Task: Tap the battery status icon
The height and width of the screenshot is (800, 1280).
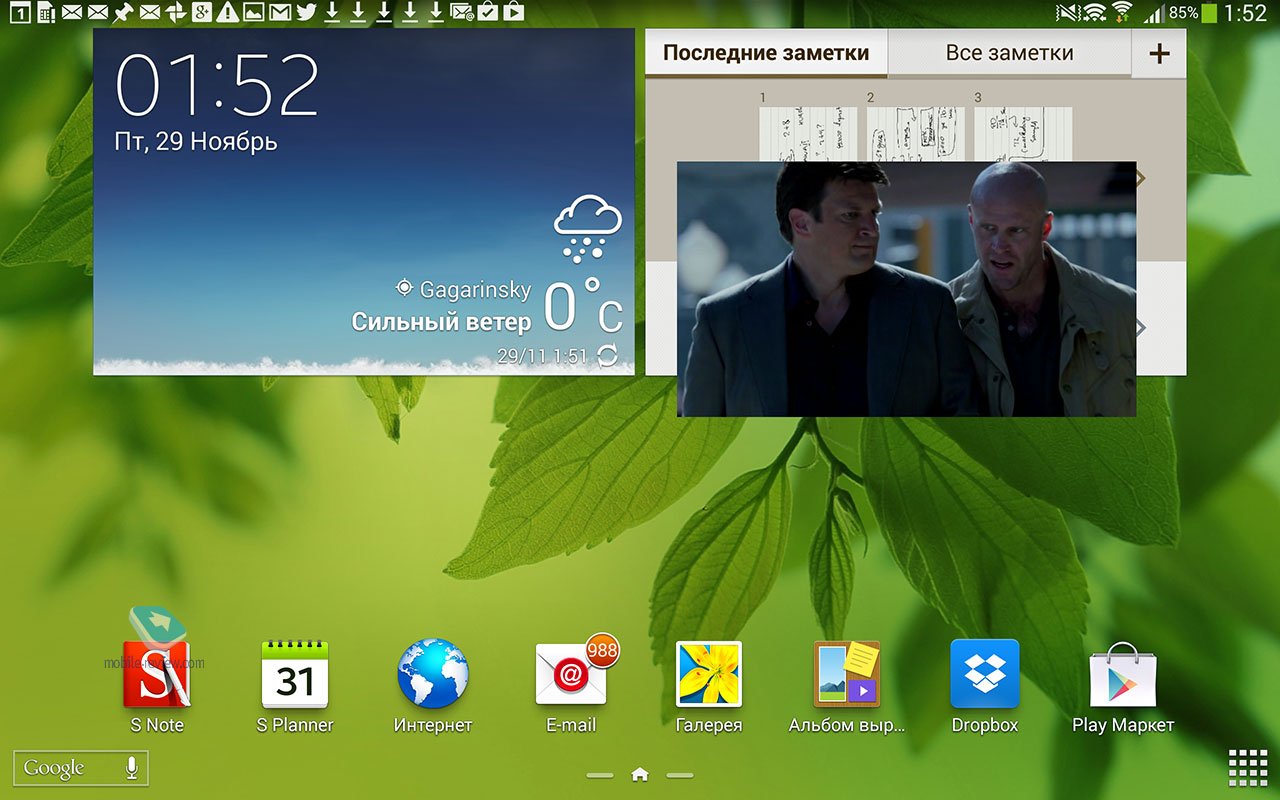Action: (1209, 12)
